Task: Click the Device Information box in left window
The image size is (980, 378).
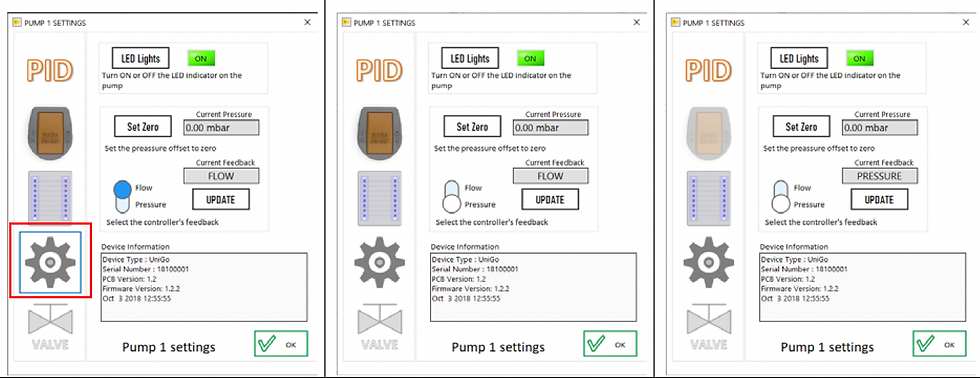Action: [204, 287]
